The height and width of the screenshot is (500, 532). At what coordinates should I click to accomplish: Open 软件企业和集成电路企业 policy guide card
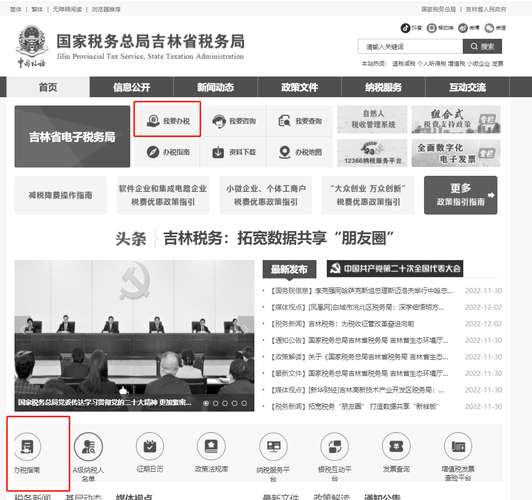tap(163, 195)
